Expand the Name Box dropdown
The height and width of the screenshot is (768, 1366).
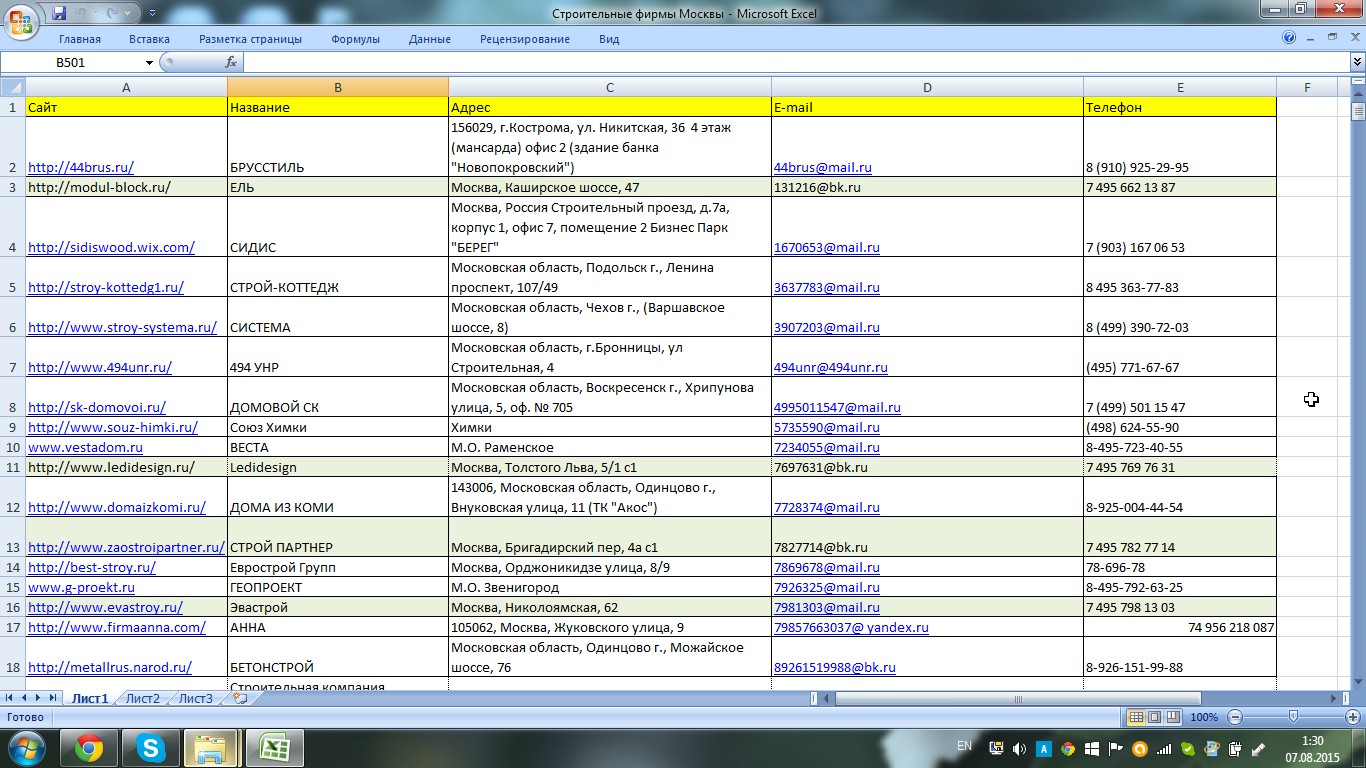(x=150, y=62)
